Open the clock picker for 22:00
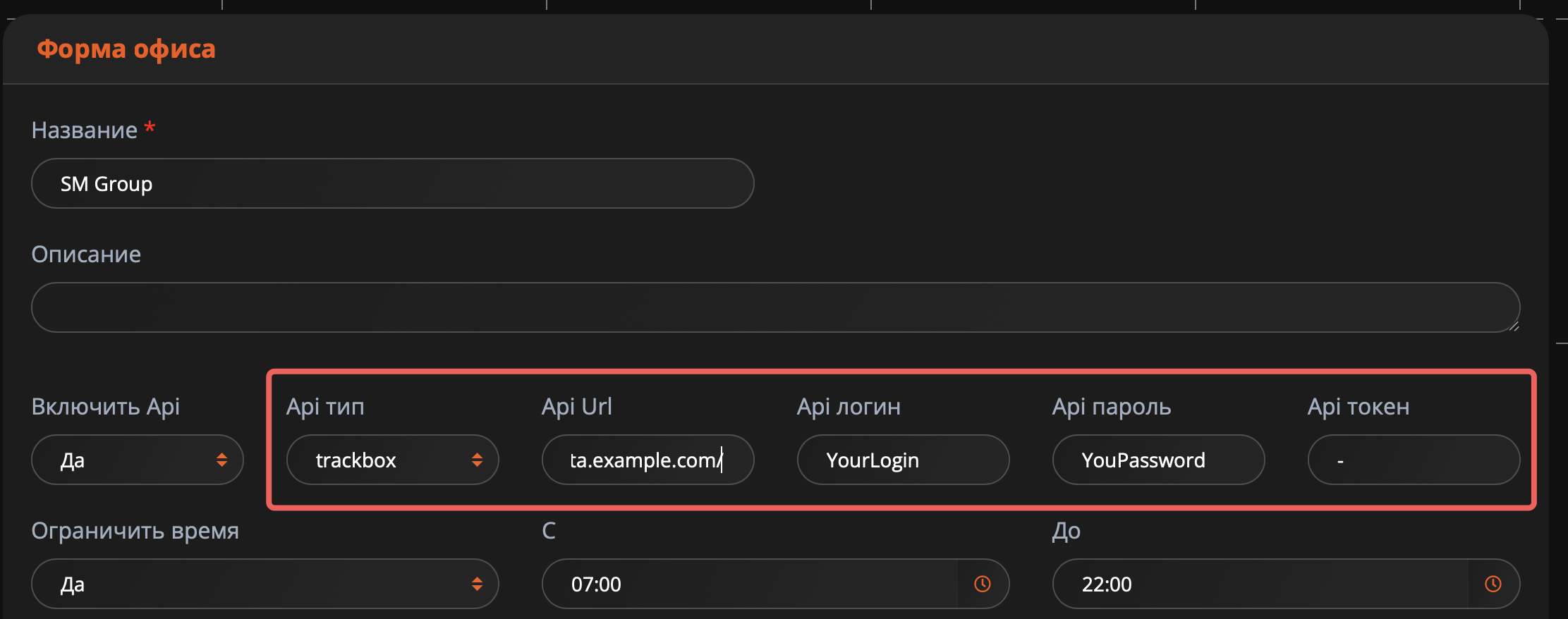Image resolution: width=1568 pixels, height=619 pixels. point(1493,584)
